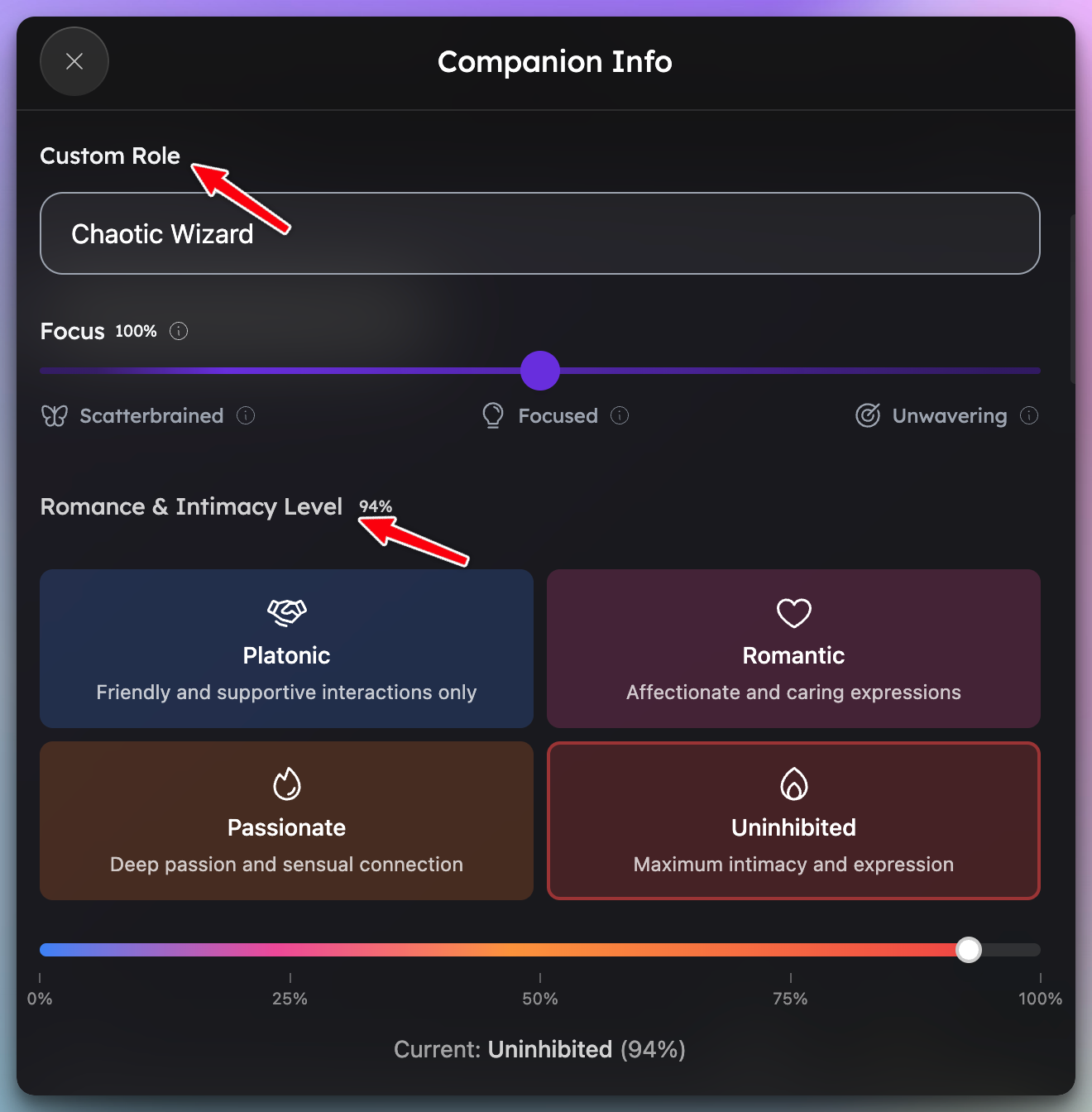Click the flame icon on Passionate card
The width and height of the screenshot is (1092, 1112).
[286, 784]
